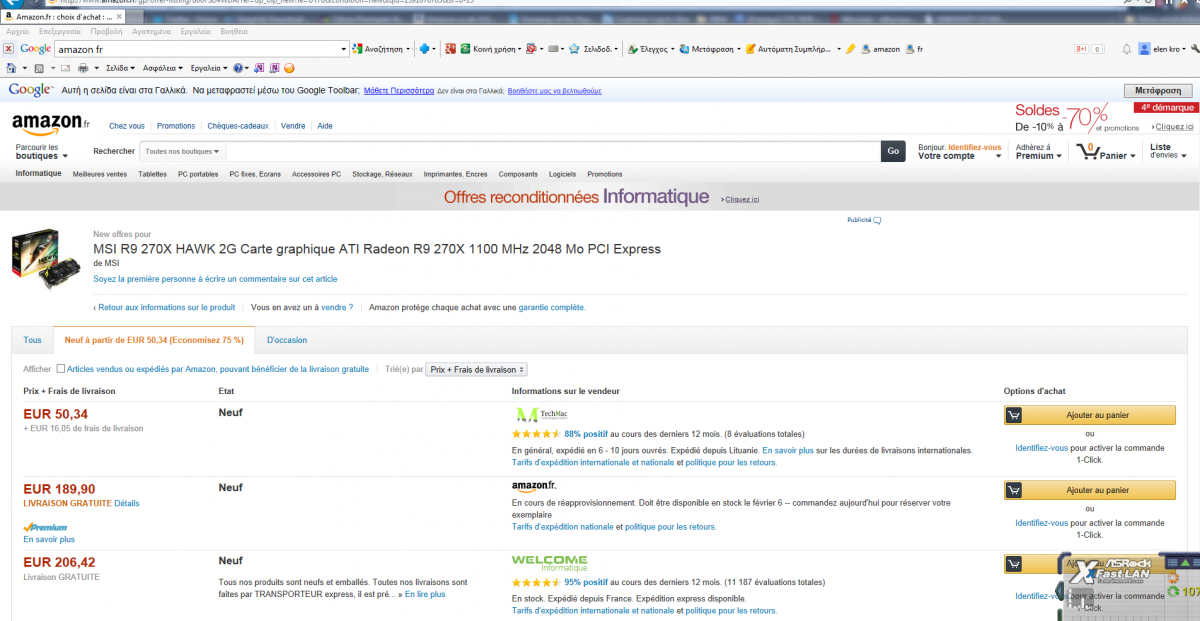Image resolution: width=1200 pixels, height=621 pixels.
Task: Click the RSS feeds icon in command bar
Action: click(x=39, y=68)
